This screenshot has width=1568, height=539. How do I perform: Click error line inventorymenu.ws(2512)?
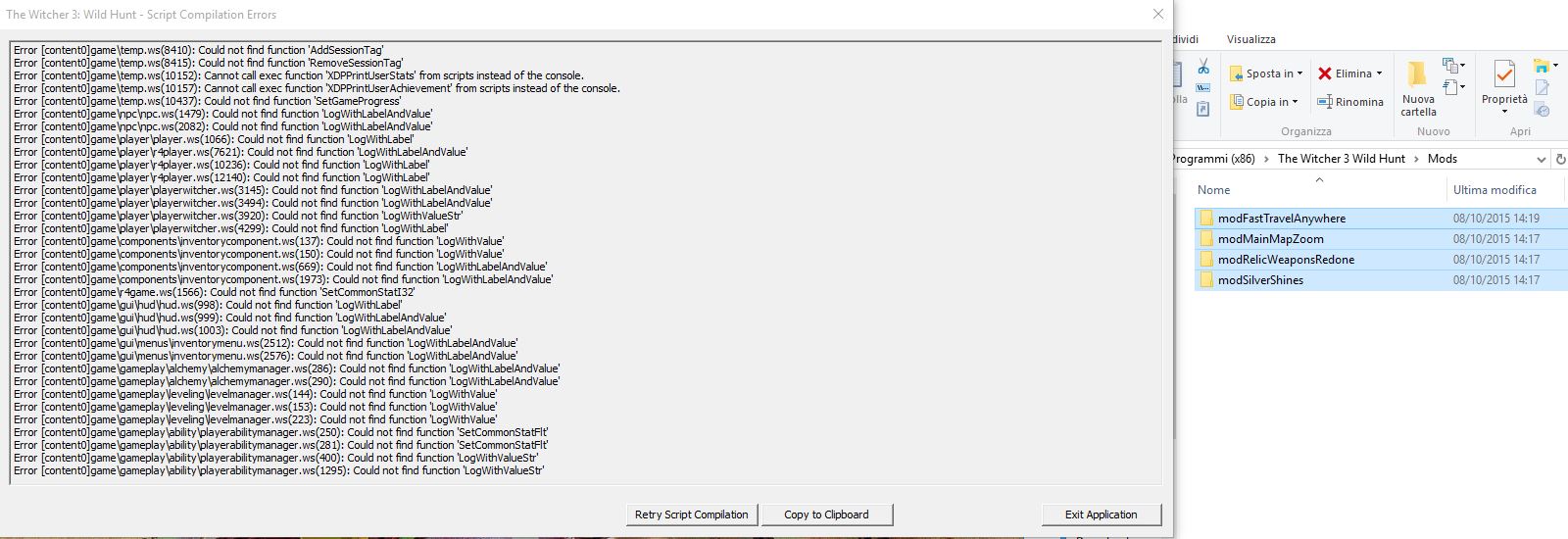pos(266,343)
